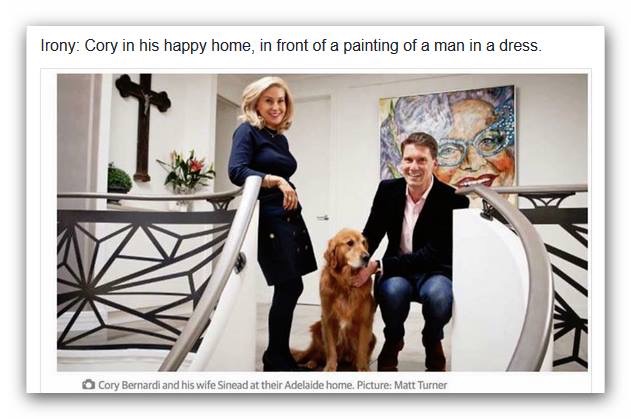Viewport: 631px width, 419px height.
Task: Click the flower bouquet below the crucifix
Action: pos(187,171)
